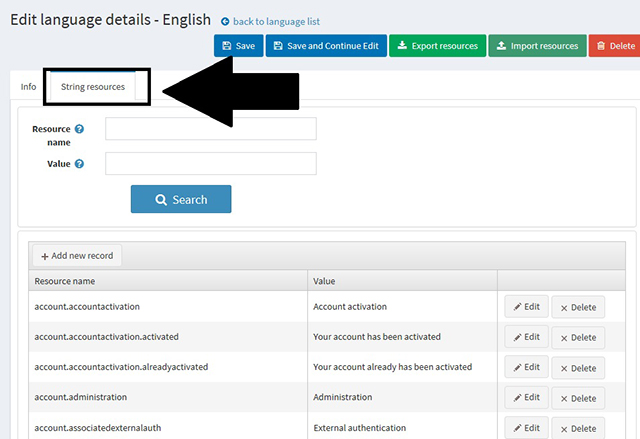
Task: Edit the account.administration record
Action: coord(527,397)
